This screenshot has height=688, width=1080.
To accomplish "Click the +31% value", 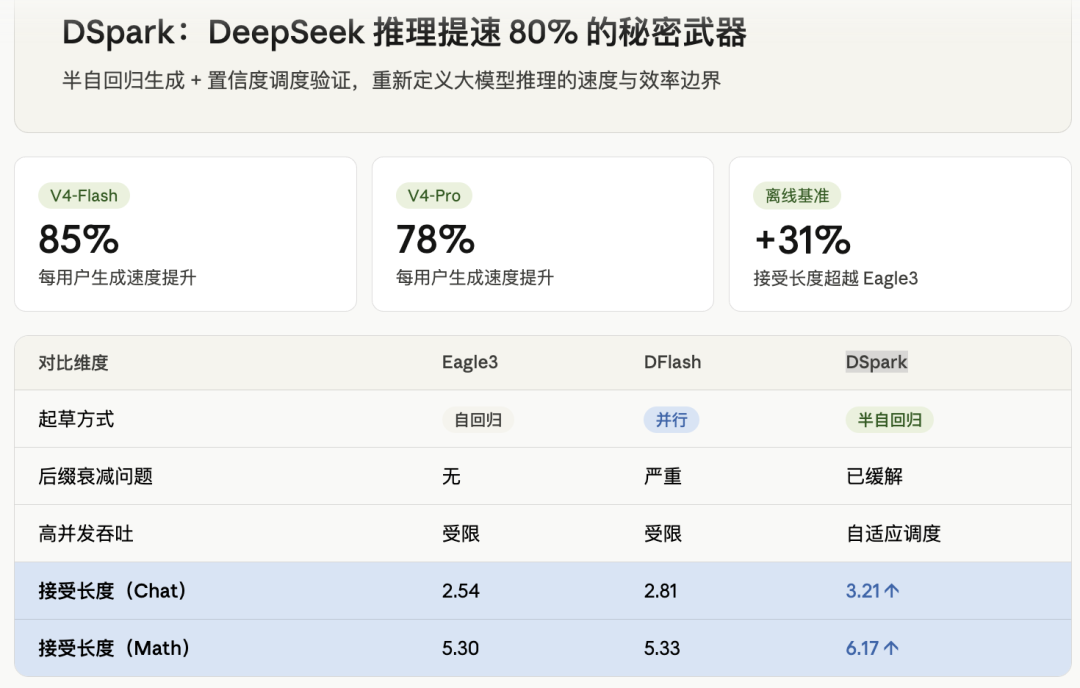I will click(x=802, y=240).
